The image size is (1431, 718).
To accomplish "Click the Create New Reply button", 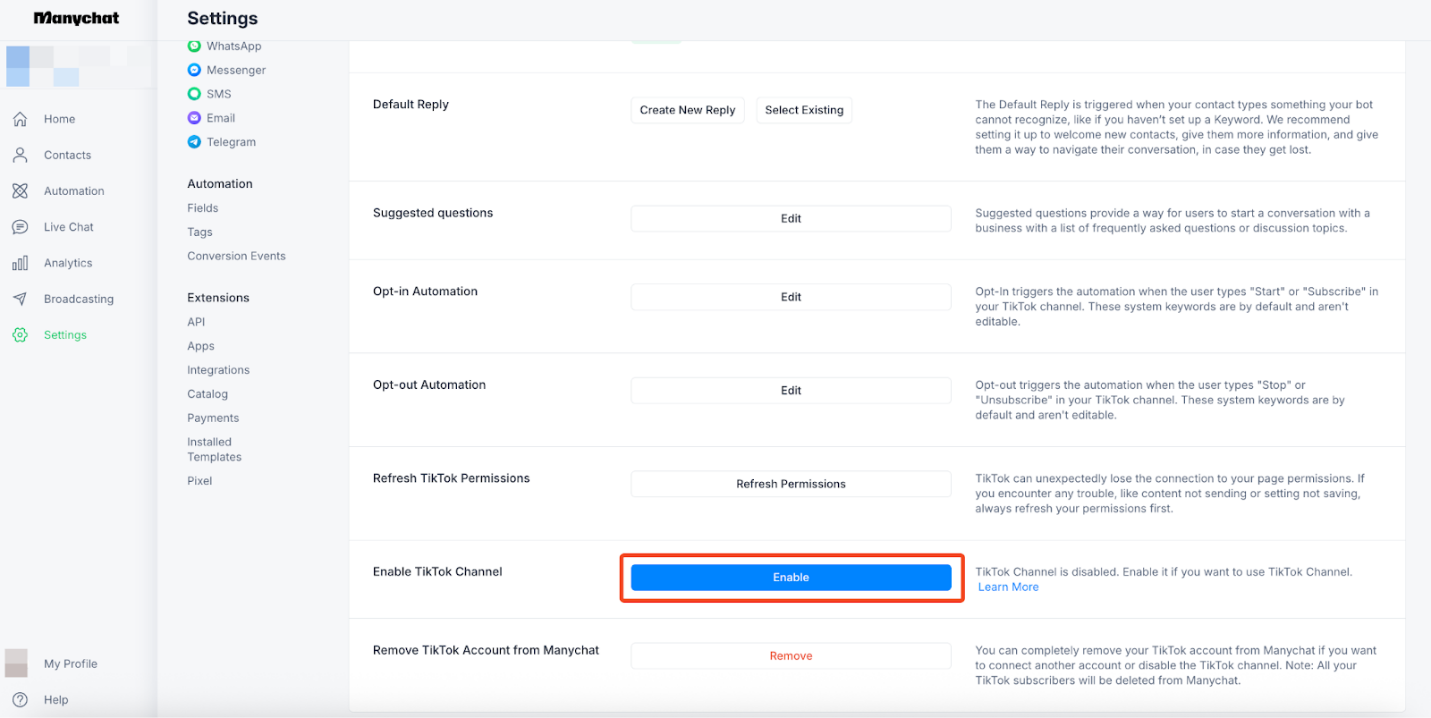I will coord(687,110).
